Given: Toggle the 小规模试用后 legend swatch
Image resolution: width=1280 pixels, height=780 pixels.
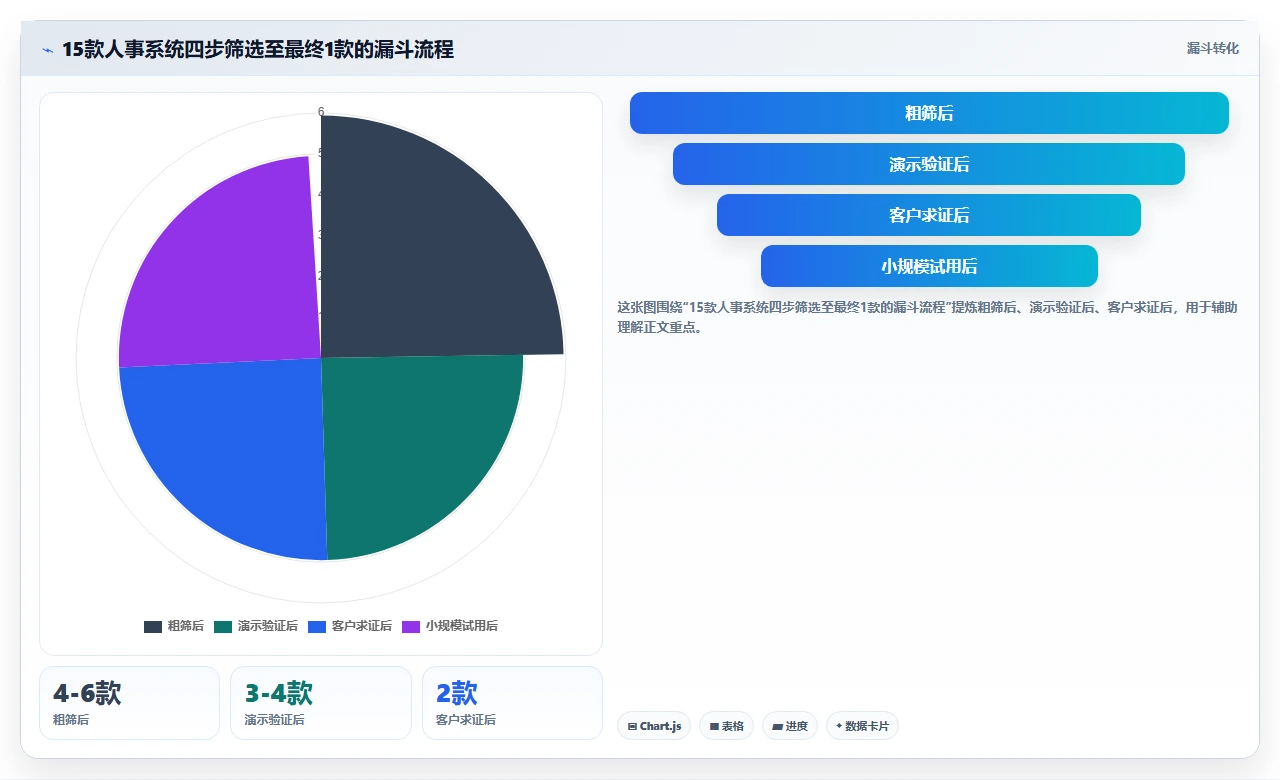Looking at the screenshot, I should pyautogui.click(x=411, y=626).
